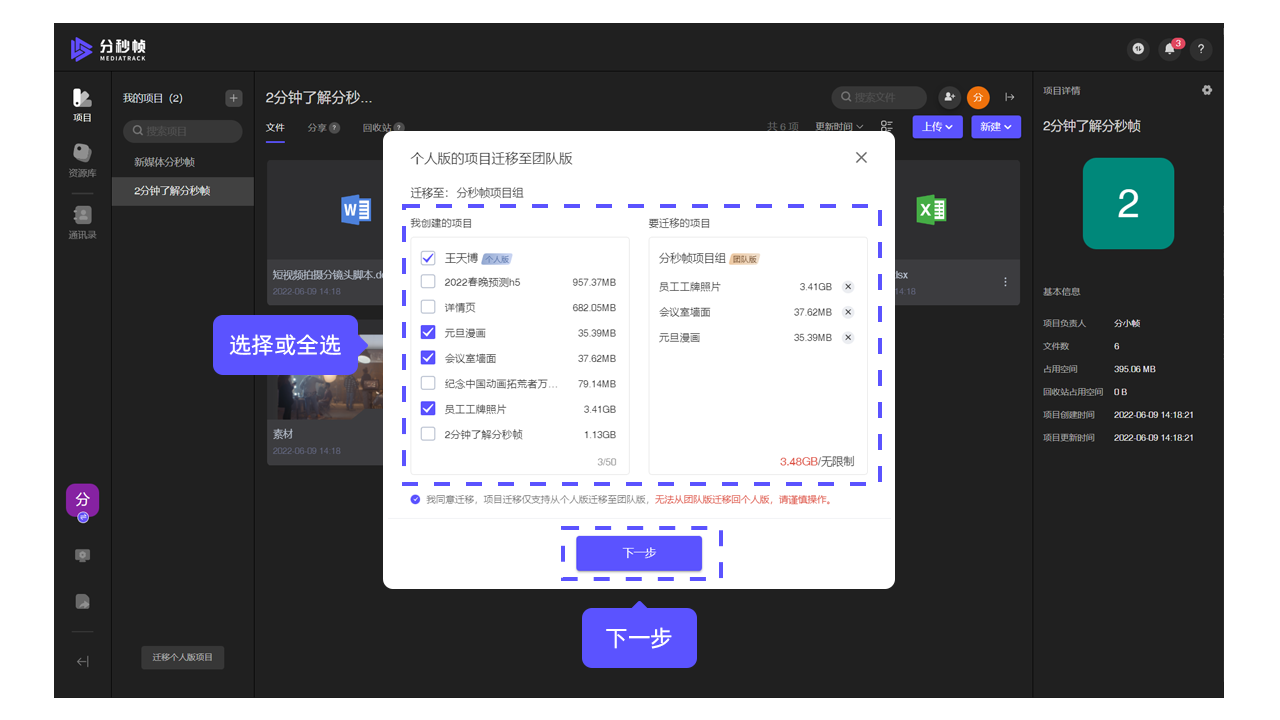Toggle the 我同意迁移 agreement checkbox
The image size is (1280, 720).
(x=415, y=499)
